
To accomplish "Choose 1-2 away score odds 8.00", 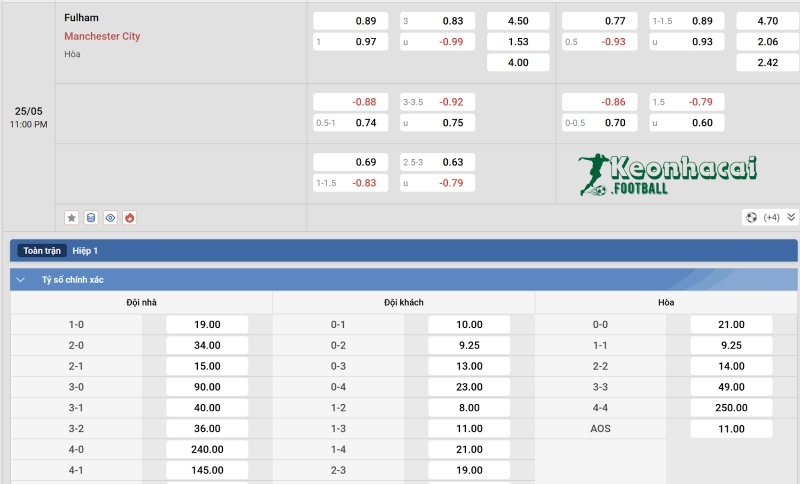I will click(x=469, y=408).
